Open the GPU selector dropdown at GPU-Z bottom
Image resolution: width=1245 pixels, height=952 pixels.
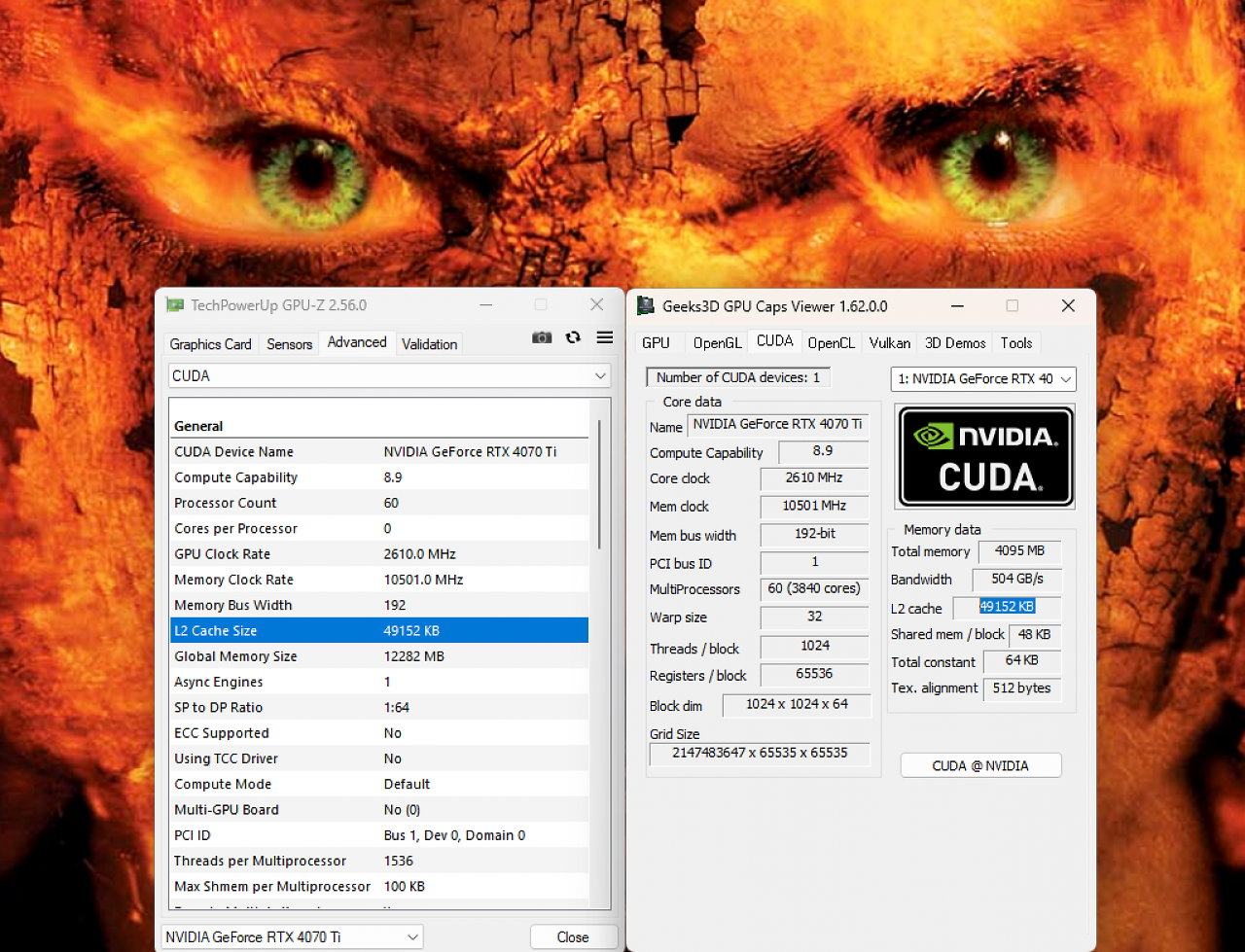(x=292, y=936)
